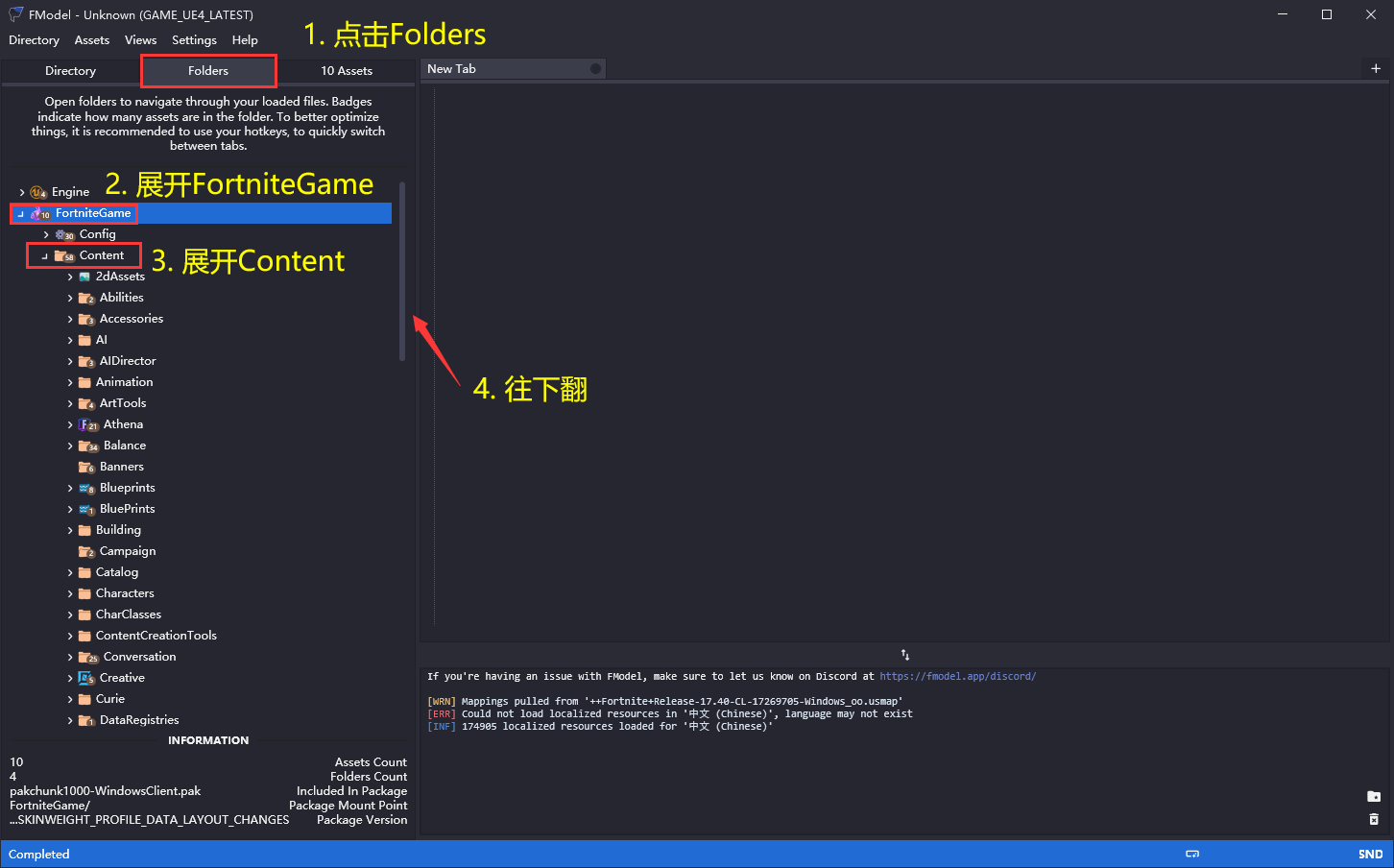This screenshot has height=868, width=1394.
Task: Expand the Catalog folder chevron
Action: click(x=70, y=572)
